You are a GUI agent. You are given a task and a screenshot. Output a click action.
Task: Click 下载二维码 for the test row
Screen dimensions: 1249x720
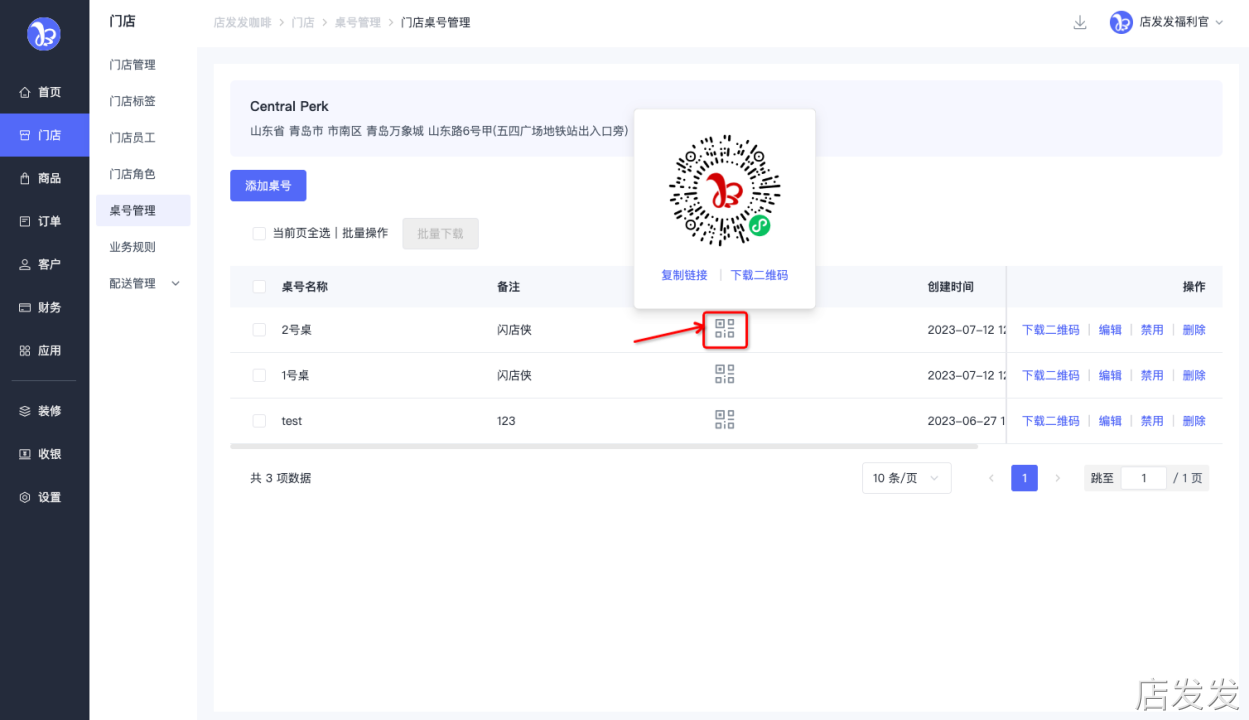point(1050,421)
